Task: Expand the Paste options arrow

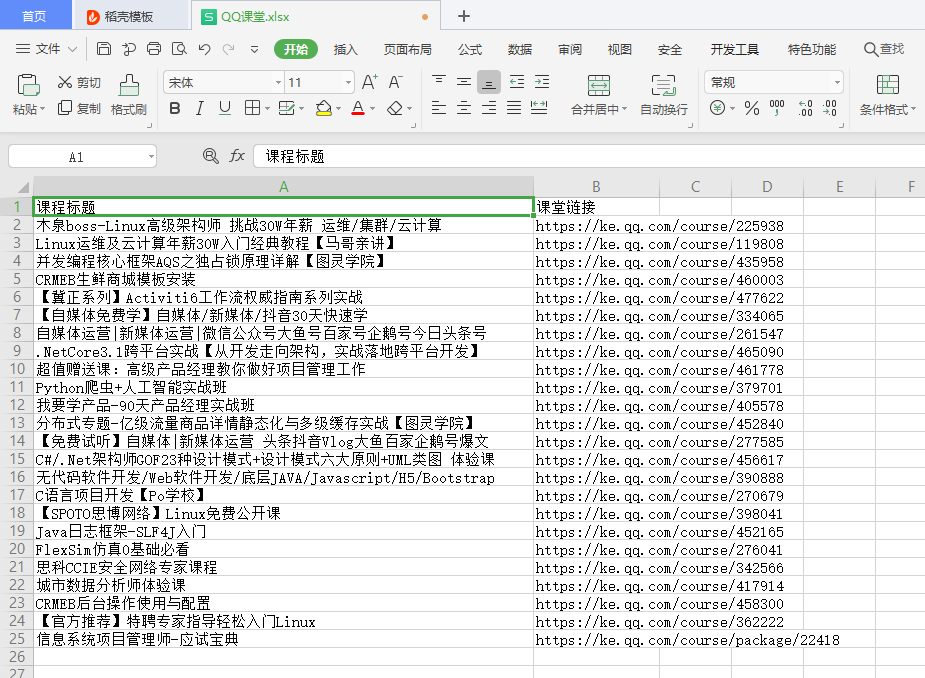Action: tap(42, 109)
